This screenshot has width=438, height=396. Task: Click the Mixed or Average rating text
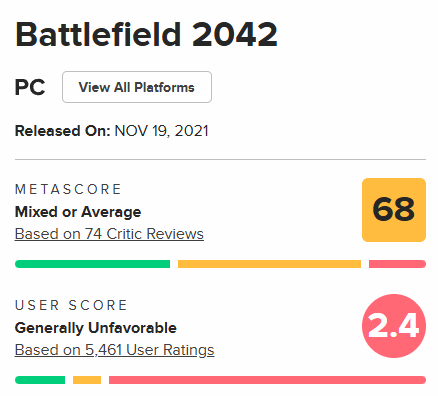coord(78,212)
